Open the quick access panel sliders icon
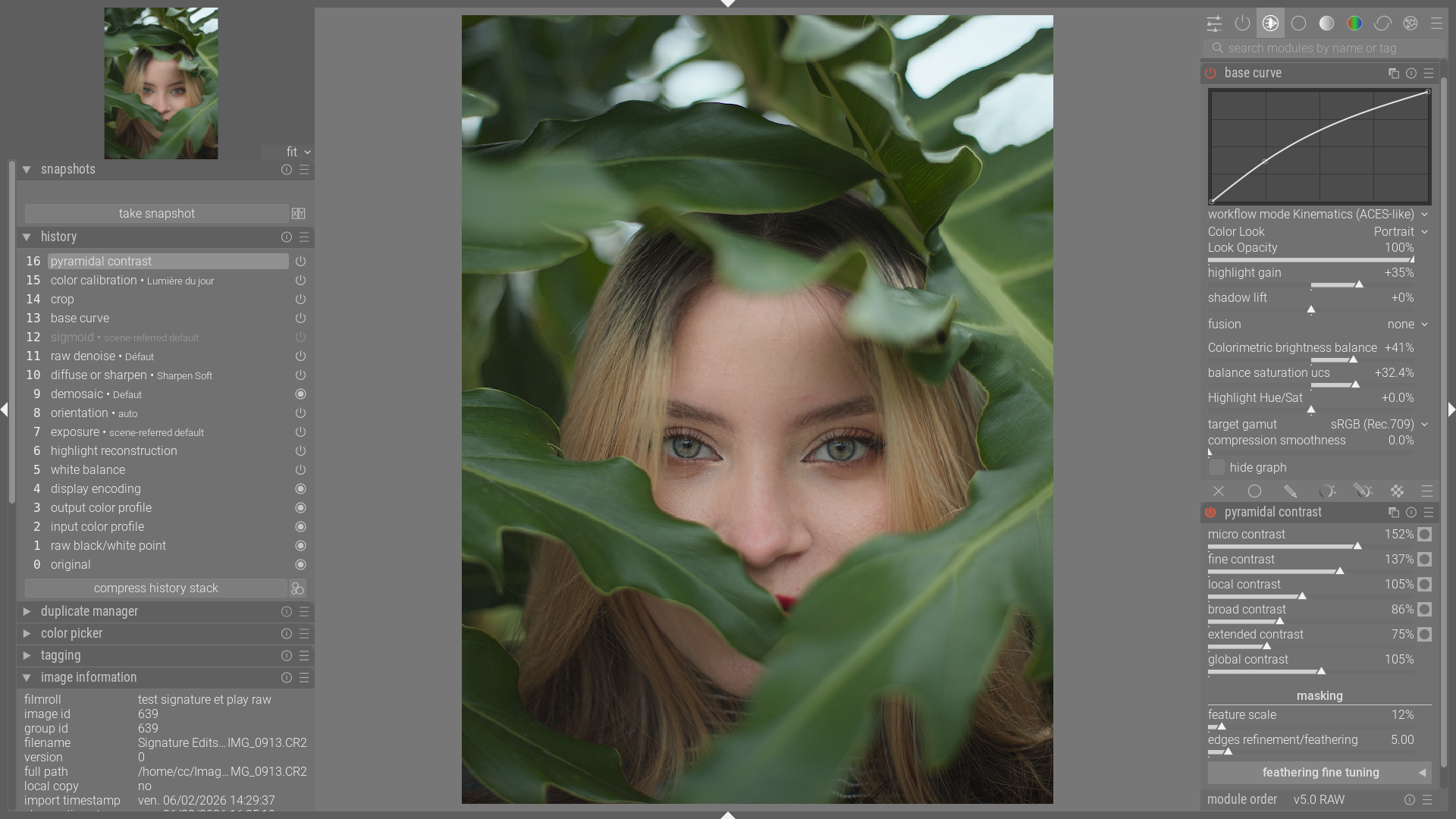This screenshot has width=1456, height=819. click(1214, 24)
